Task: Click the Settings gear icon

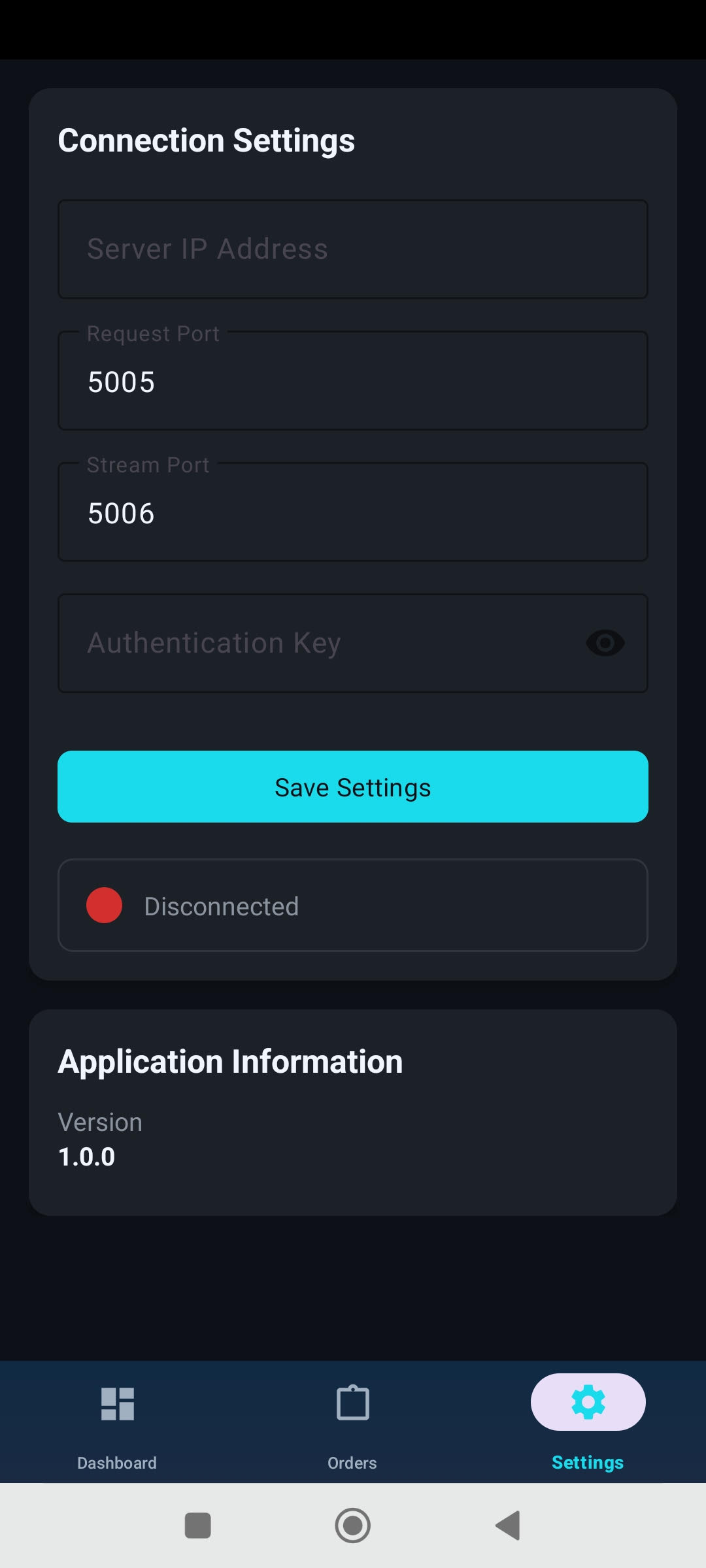Action: click(x=588, y=1402)
